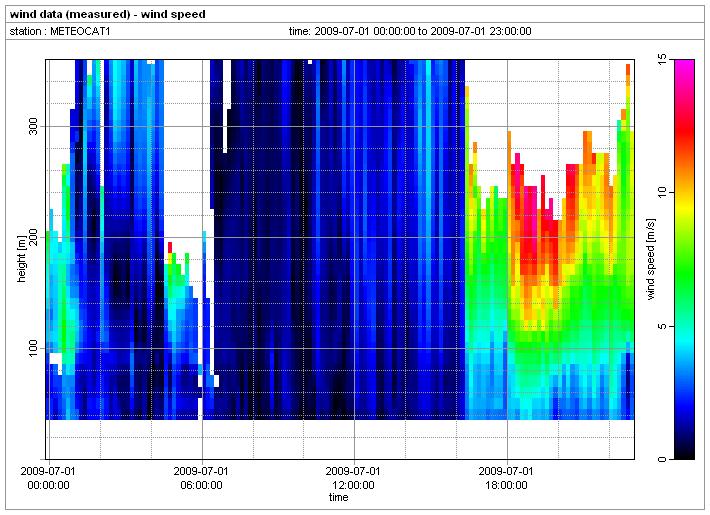Click the 15 value on the colorbar

coord(662,59)
